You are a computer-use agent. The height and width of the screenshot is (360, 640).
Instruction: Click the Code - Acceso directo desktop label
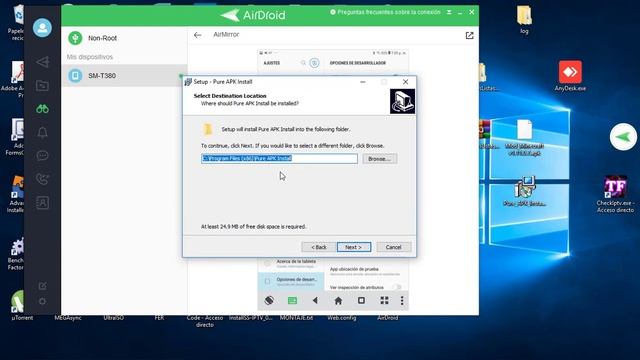[205, 321]
